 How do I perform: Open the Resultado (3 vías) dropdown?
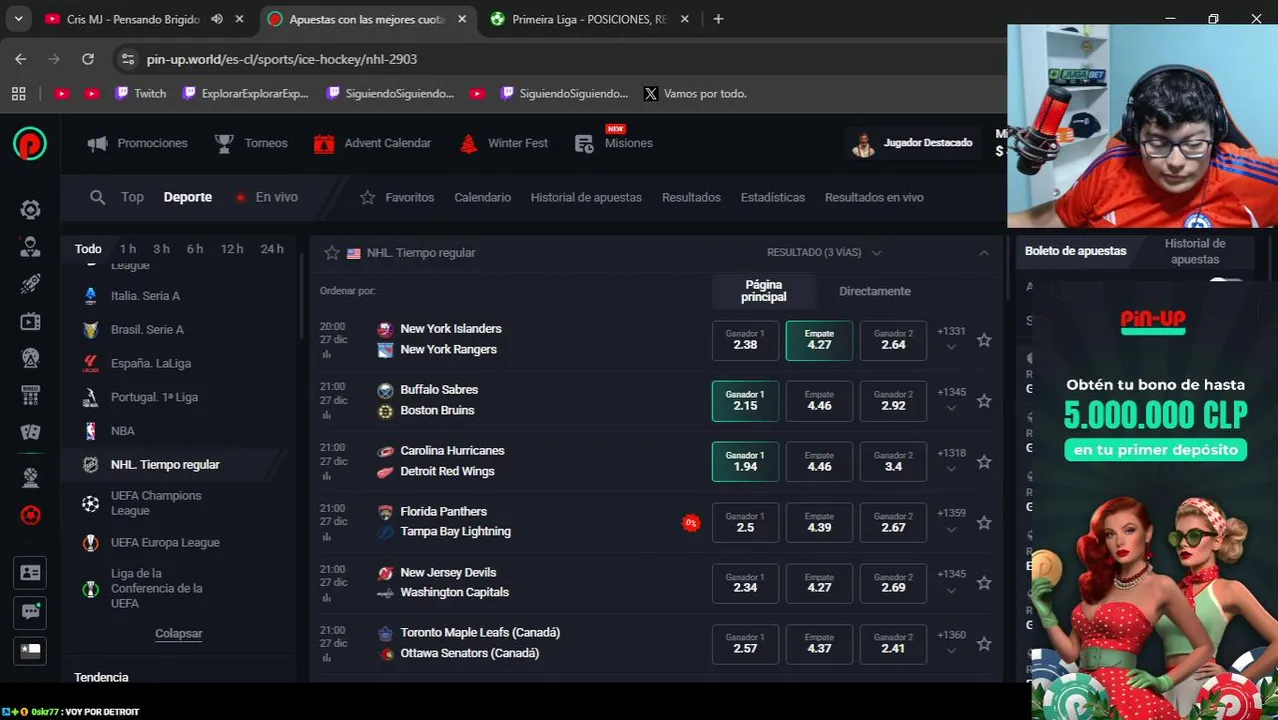pos(824,253)
